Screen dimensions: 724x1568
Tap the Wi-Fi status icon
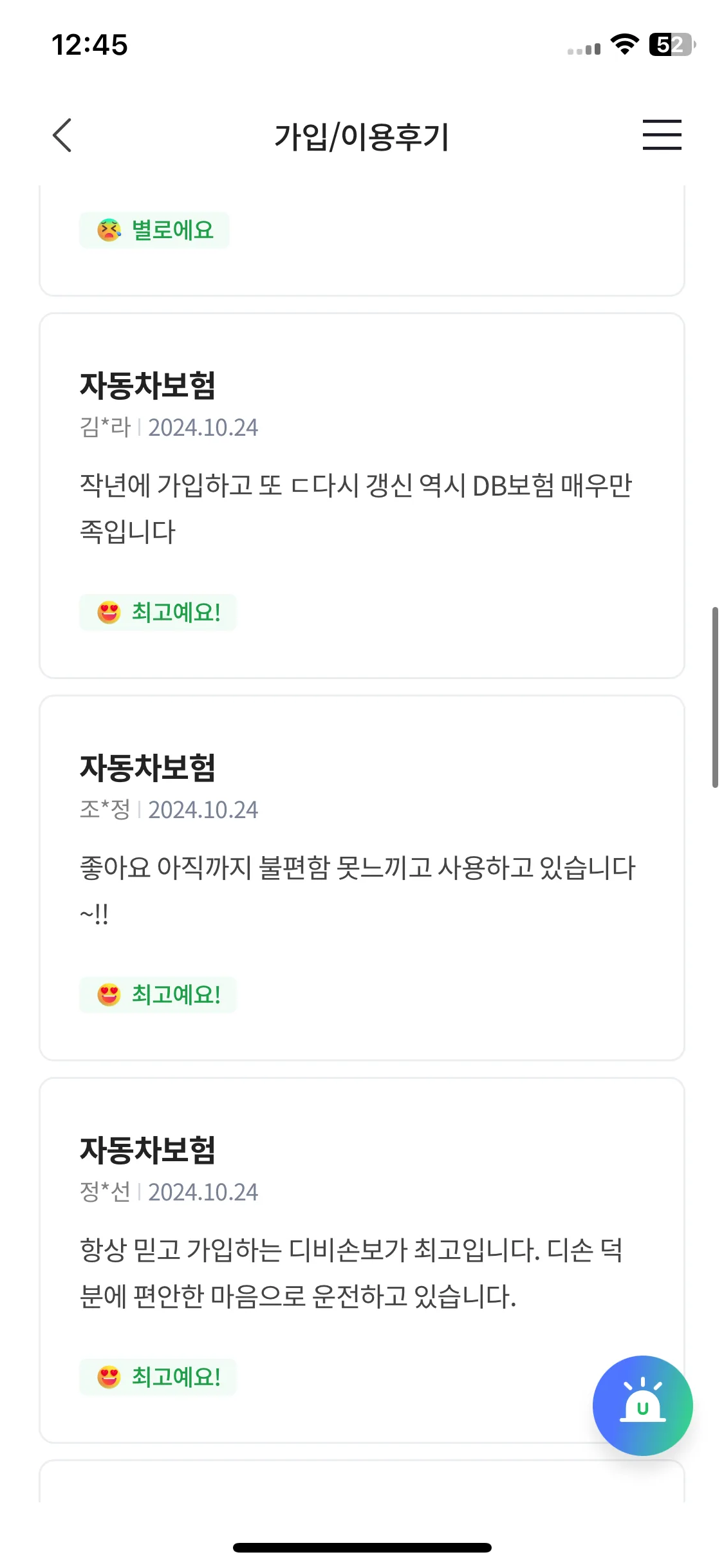coord(624,44)
